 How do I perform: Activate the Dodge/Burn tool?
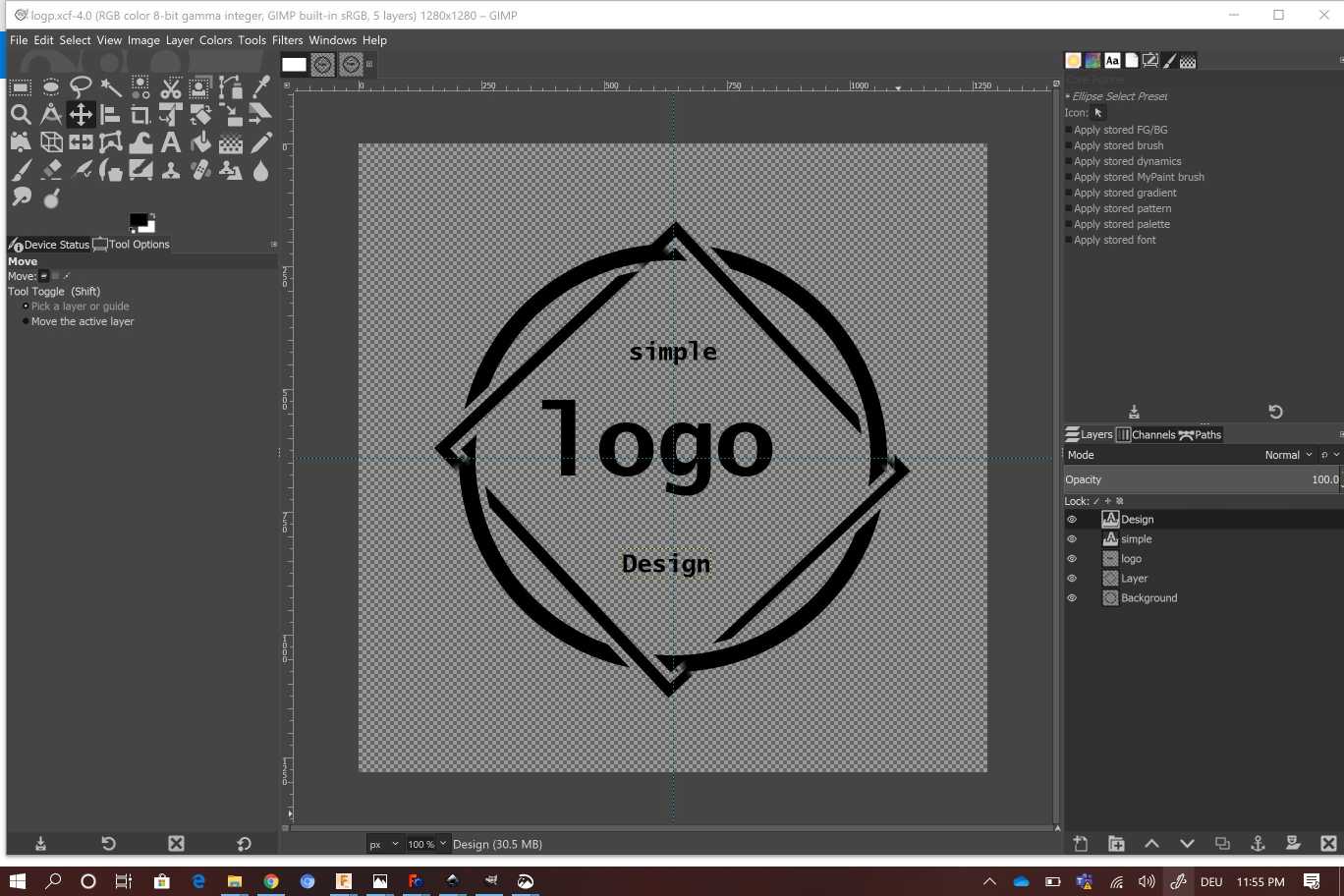pyautogui.click(x=51, y=197)
